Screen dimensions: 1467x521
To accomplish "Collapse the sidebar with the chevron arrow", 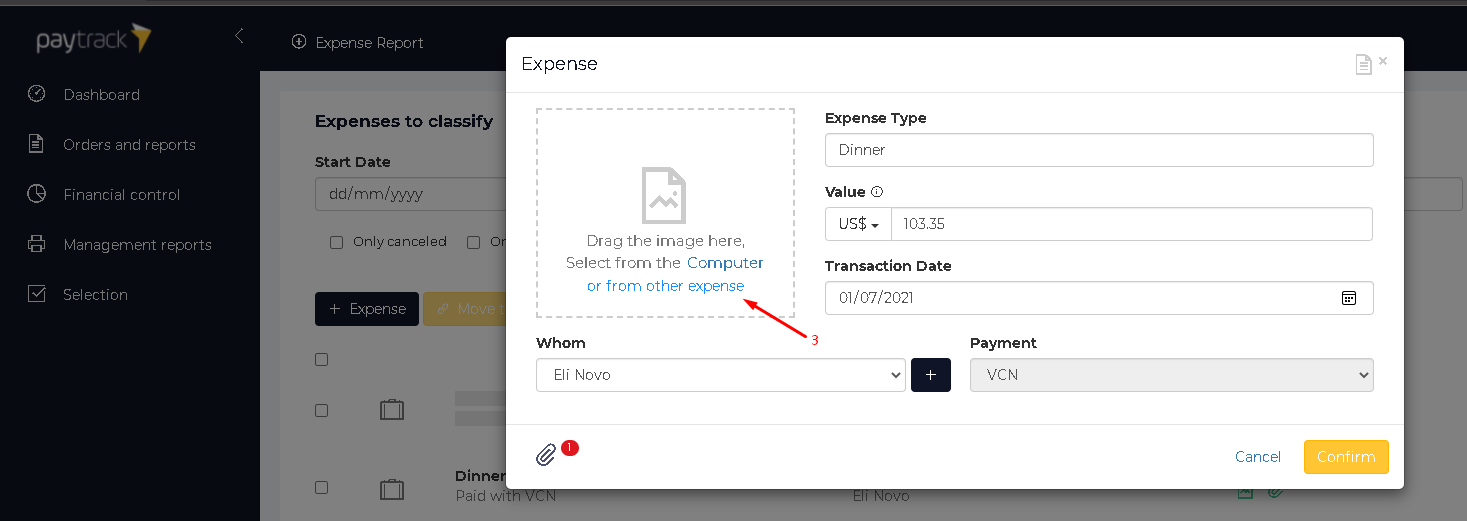I will 239,36.
